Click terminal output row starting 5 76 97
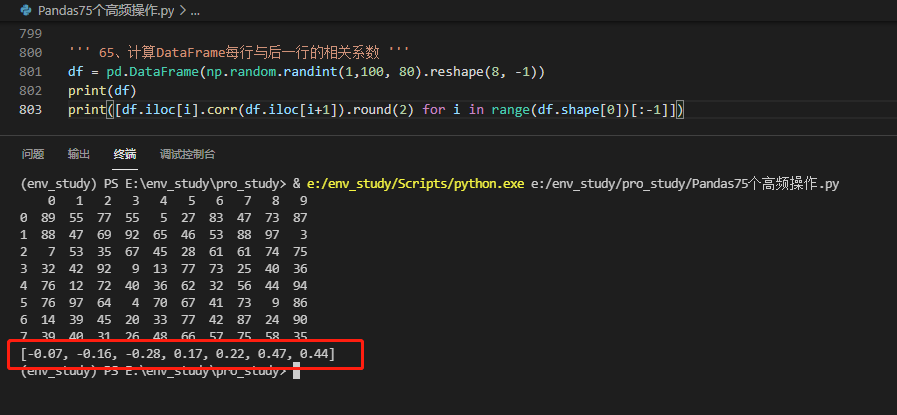Viewport: 897px width, 415px height. [164, 302]
